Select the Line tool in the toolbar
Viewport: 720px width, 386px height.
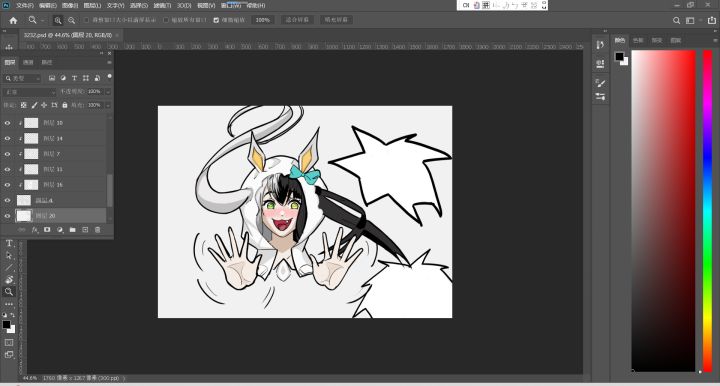9,267
